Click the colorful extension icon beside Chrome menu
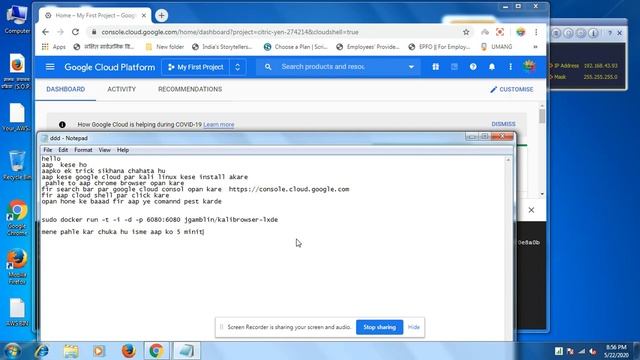The width and height of the screenshot is (640, 360). pyautogui.click(x=520, y=32)
